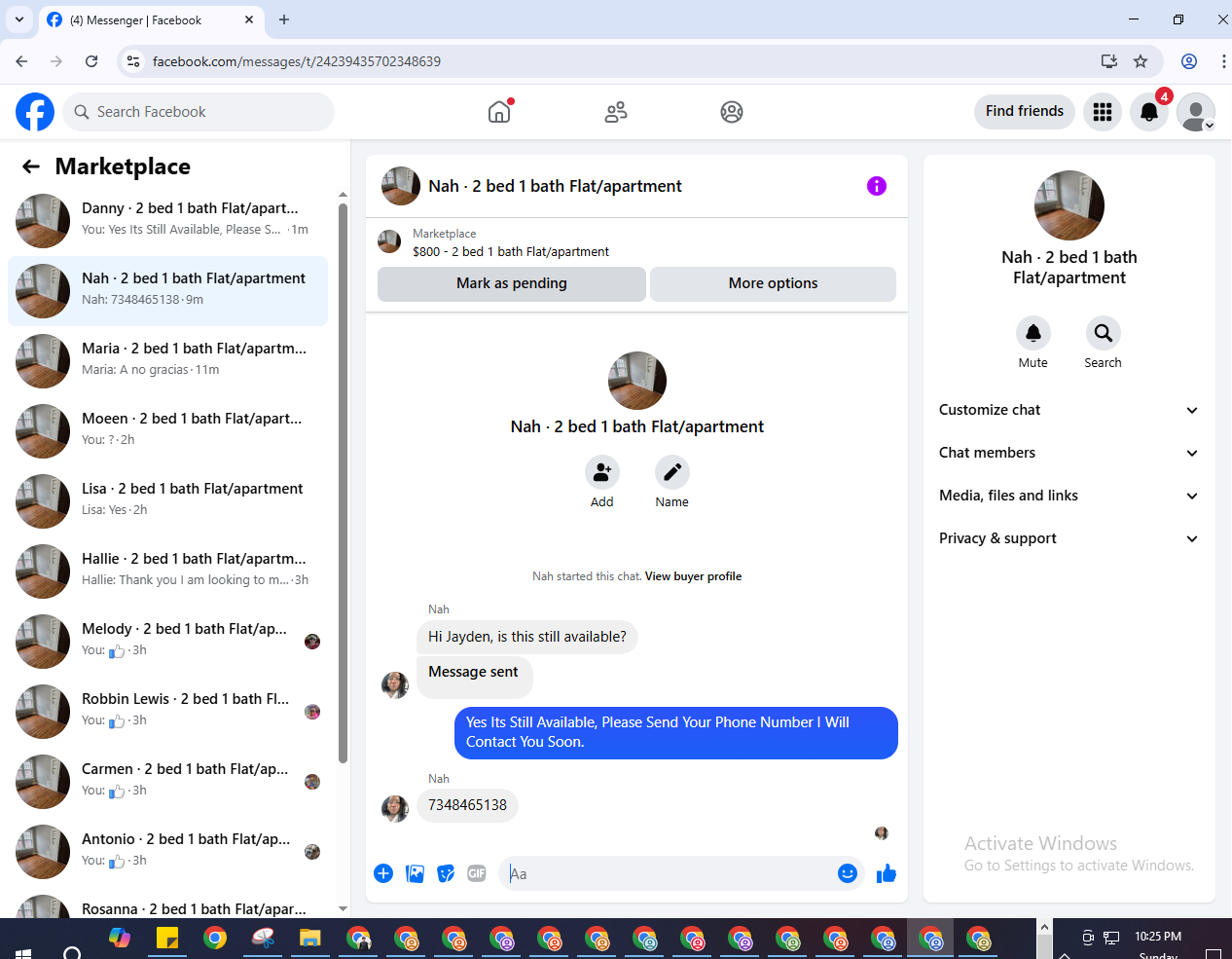1232x959 pixels.
Task: Edit the chat name with pencil icon
Action: [671, 472]
